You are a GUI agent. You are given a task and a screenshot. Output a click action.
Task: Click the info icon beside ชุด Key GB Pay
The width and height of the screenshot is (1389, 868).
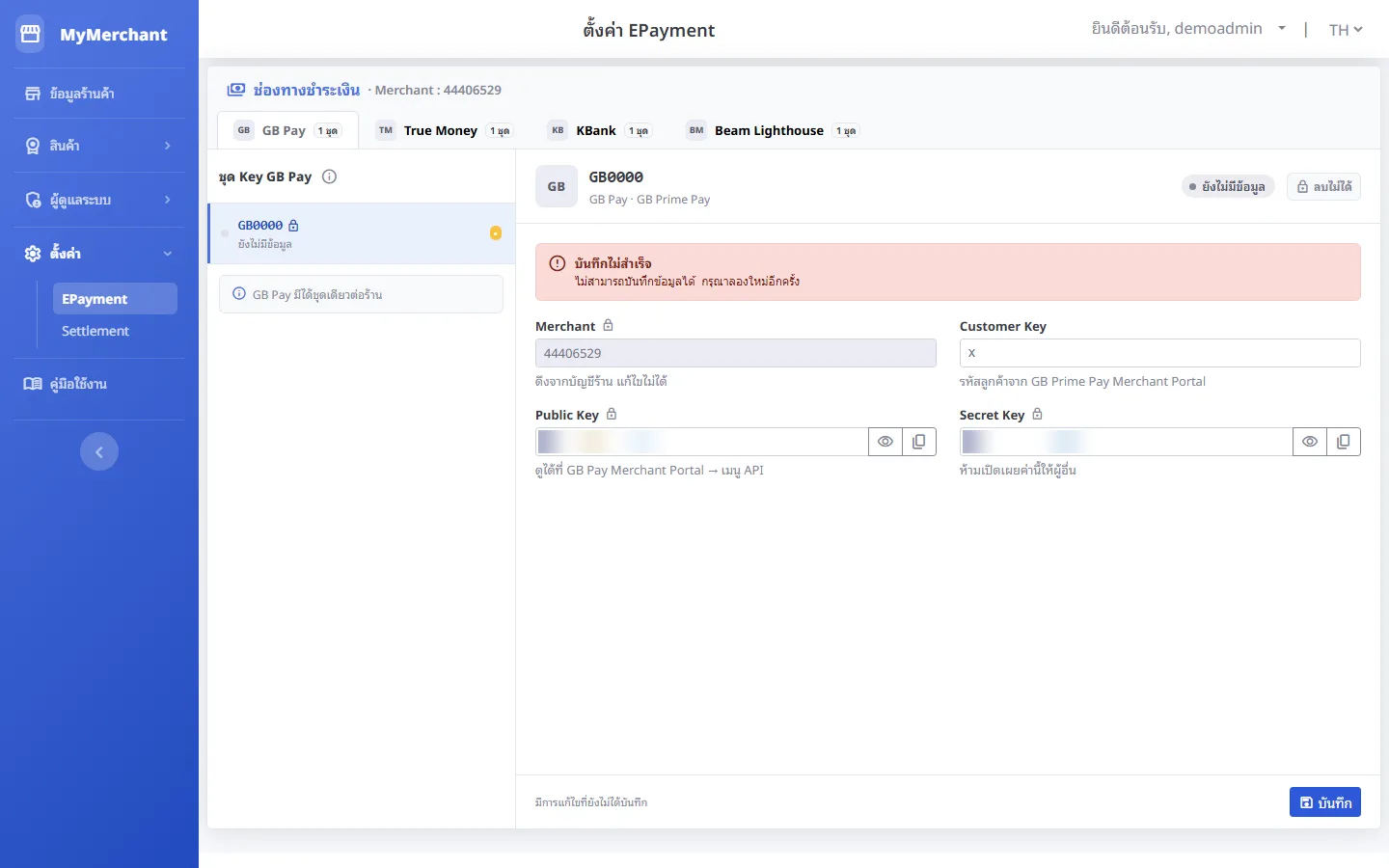tap(329, 176)
